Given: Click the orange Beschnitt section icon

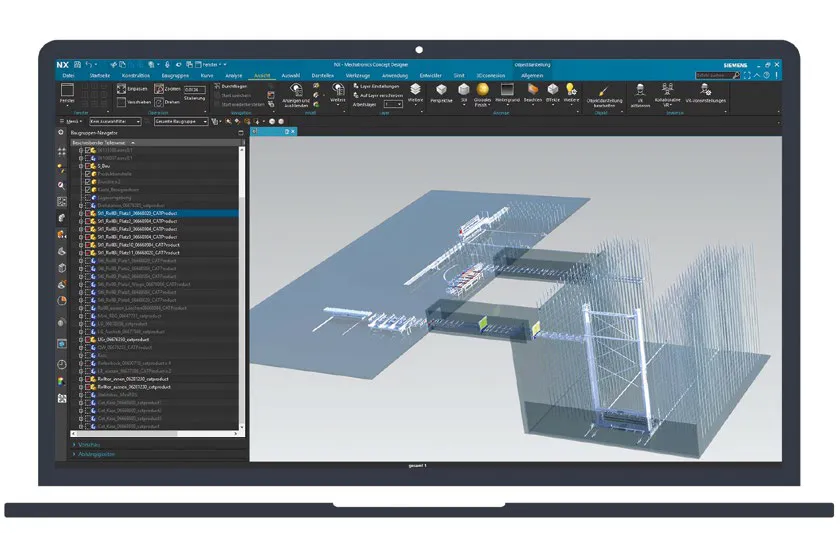Looking at the screenshot, I should 532,89.
